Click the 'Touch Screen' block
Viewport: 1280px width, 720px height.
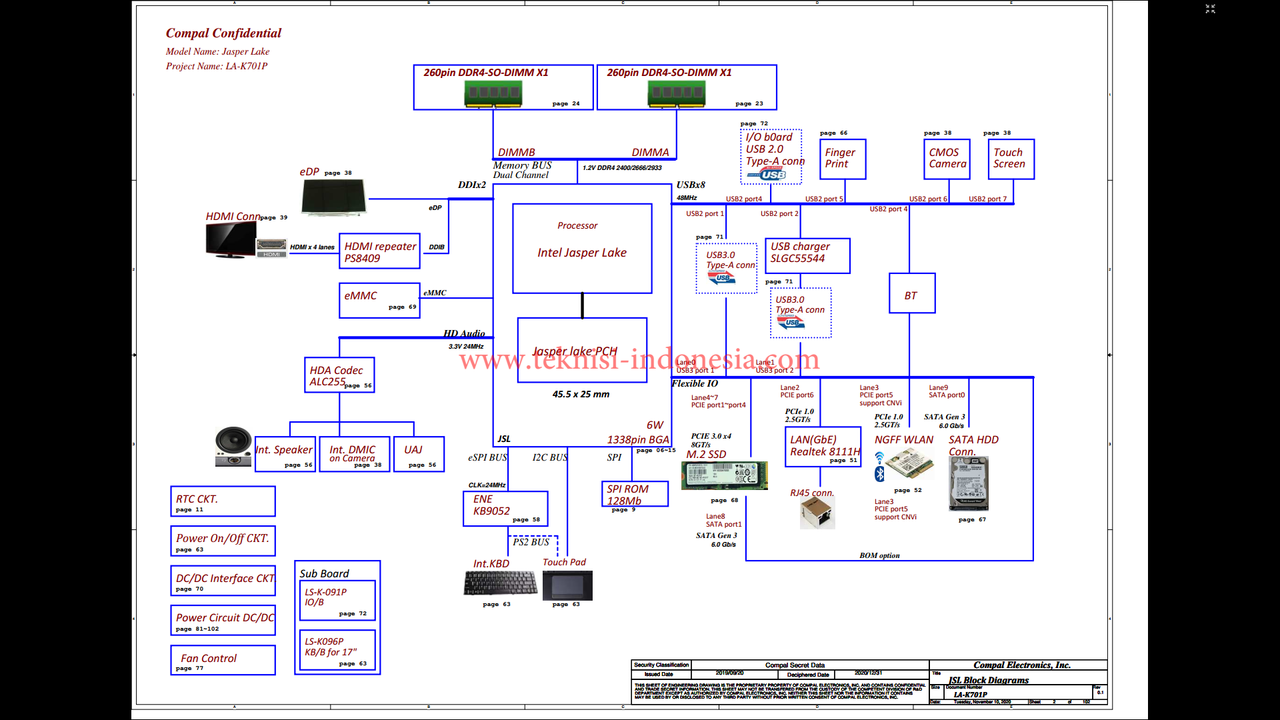coord(1009,159)
